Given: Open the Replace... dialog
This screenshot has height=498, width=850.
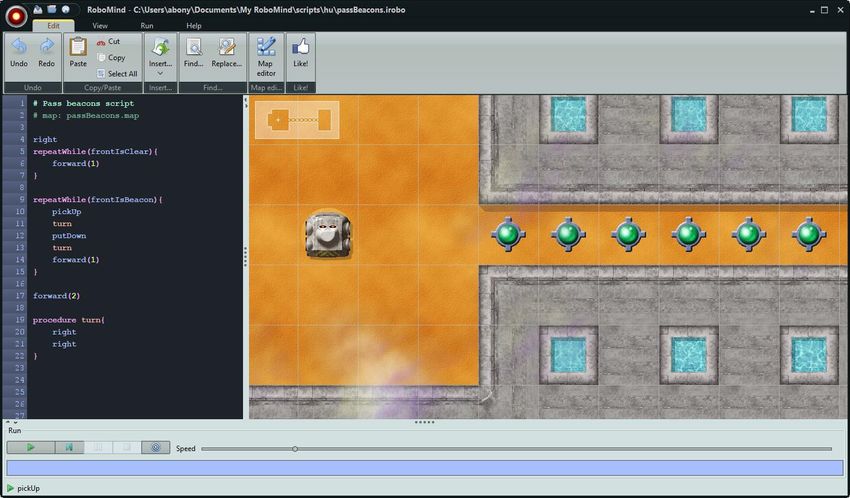Looking at the screenshot, I should point(227,53).
